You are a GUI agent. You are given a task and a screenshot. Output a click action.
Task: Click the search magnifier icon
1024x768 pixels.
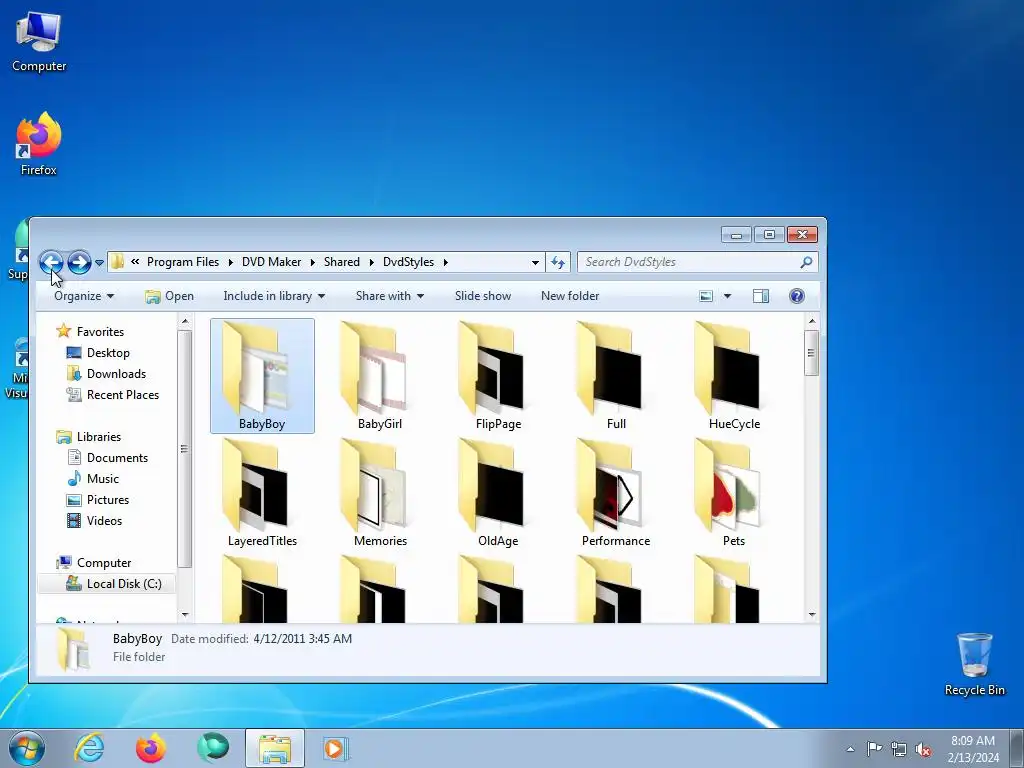[x=807, y=262]
